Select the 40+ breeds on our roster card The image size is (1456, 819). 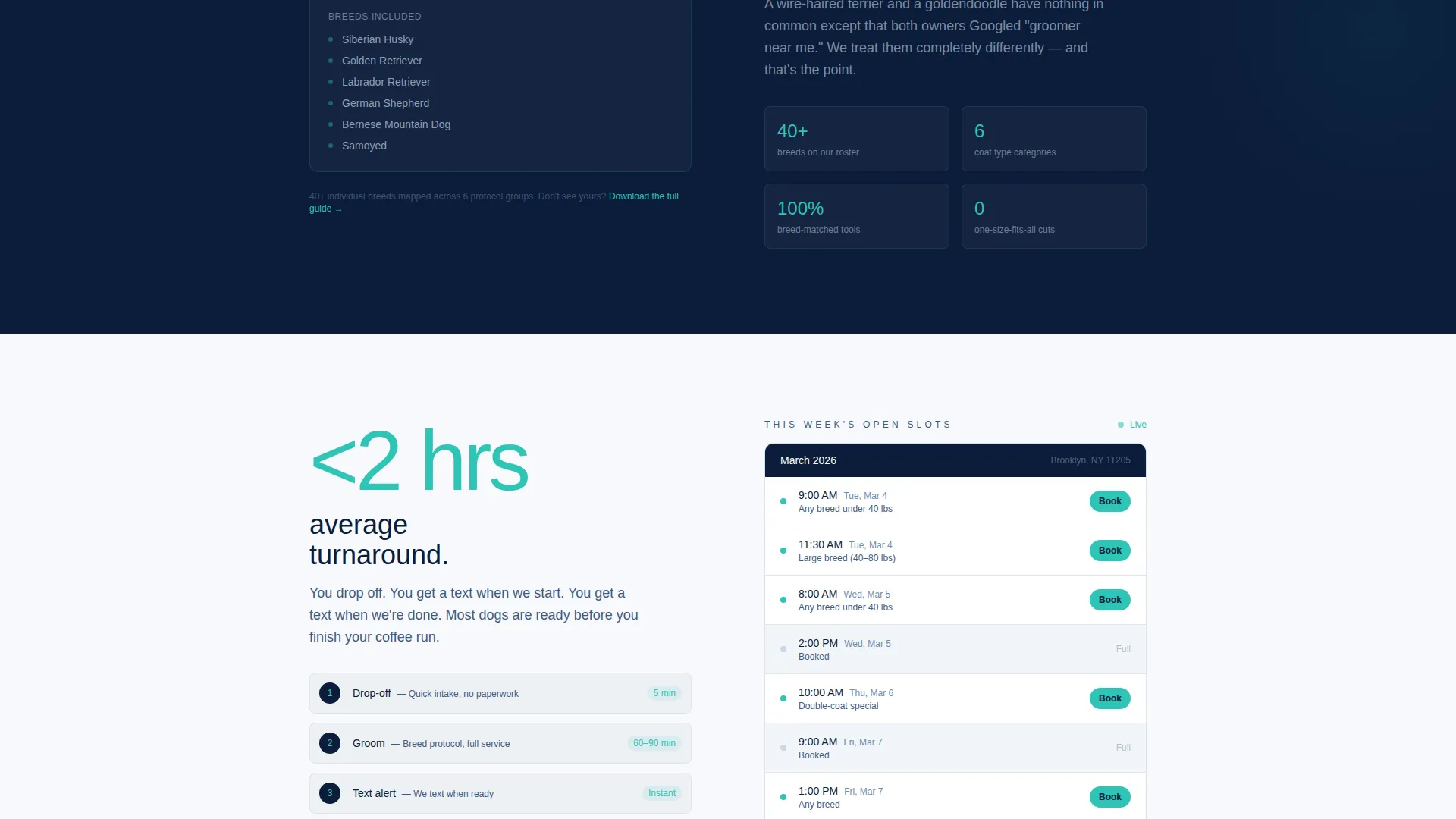(857, 139)
